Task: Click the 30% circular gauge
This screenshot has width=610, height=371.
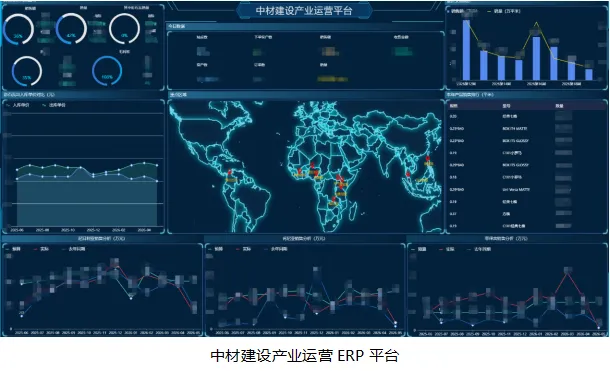Action: (x=18, y=29)
